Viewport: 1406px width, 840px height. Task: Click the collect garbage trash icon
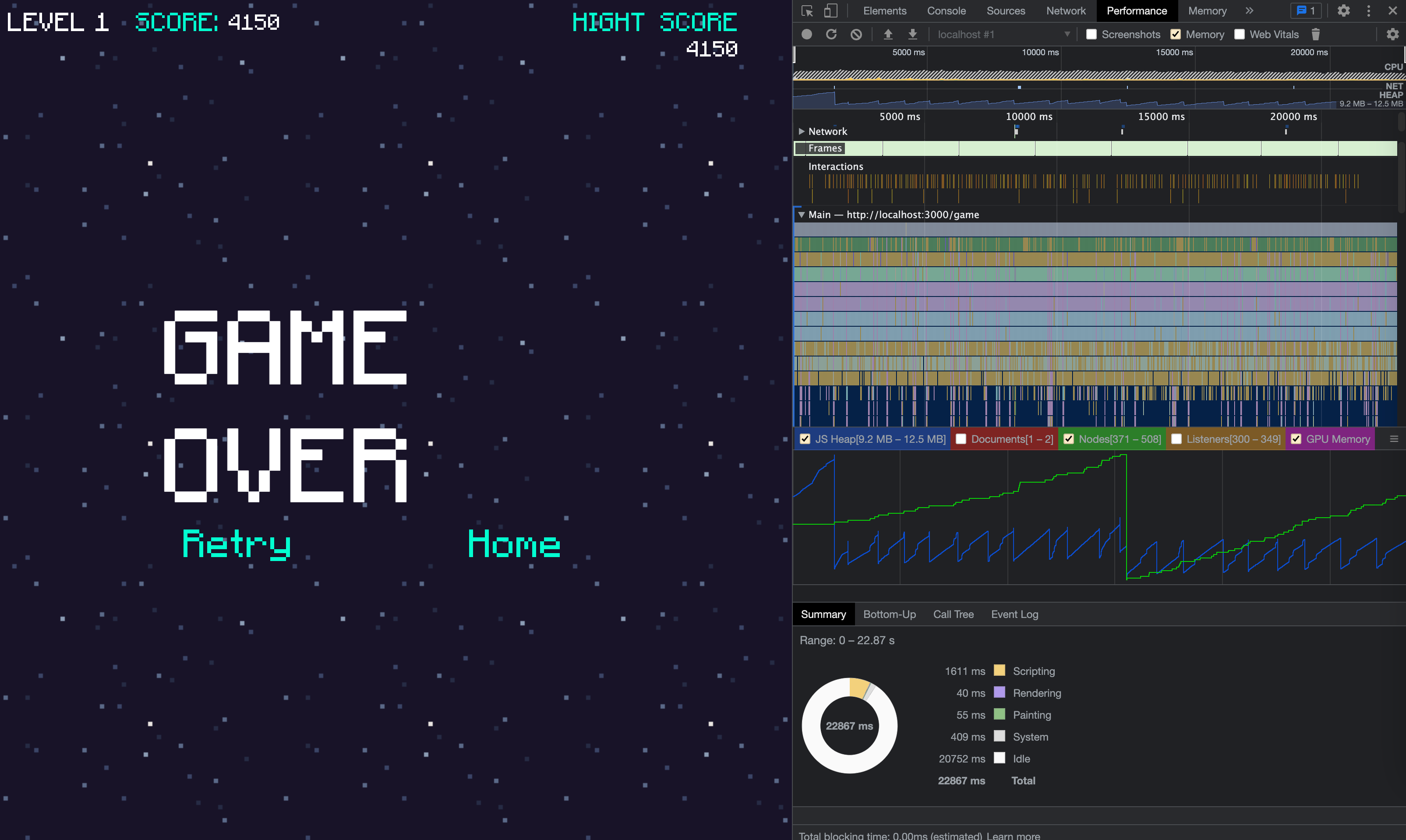pyautogui.click(x=1315, y=35)
